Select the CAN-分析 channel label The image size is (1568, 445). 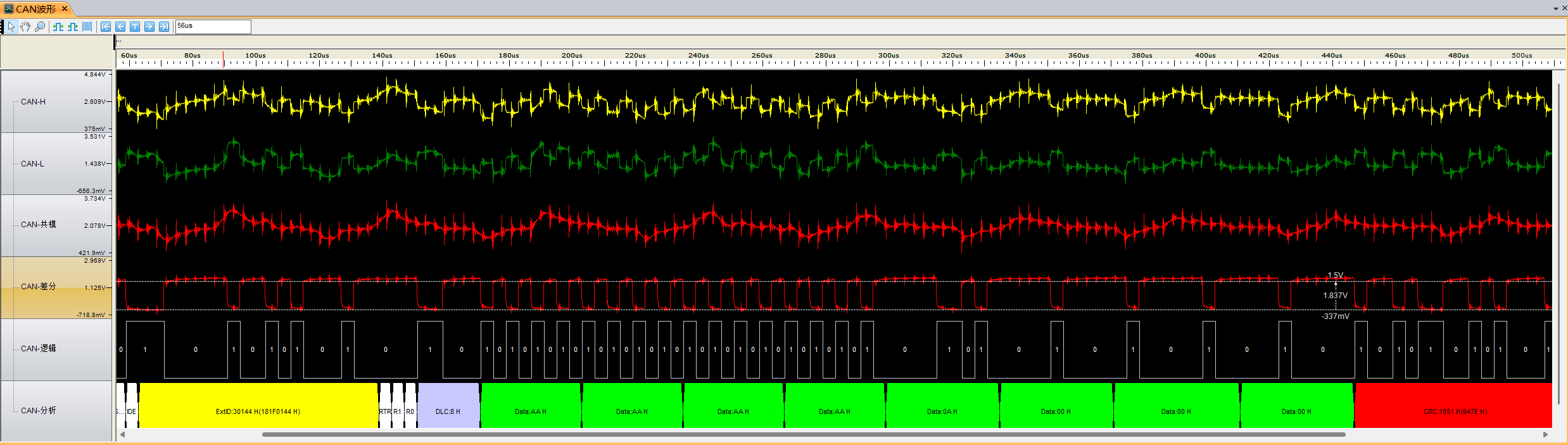pos(38,410)
